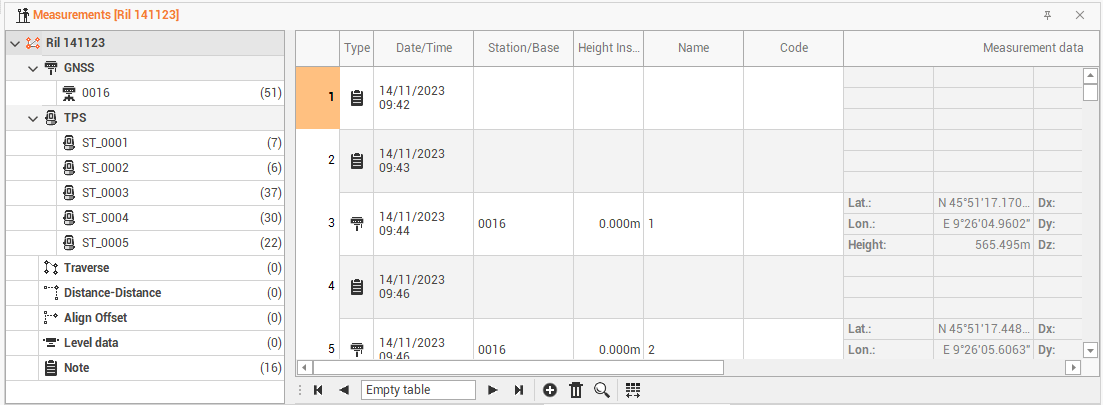Screen dimensions: 1103x405
Task: Click the Empty table input field
Action: 418,390
